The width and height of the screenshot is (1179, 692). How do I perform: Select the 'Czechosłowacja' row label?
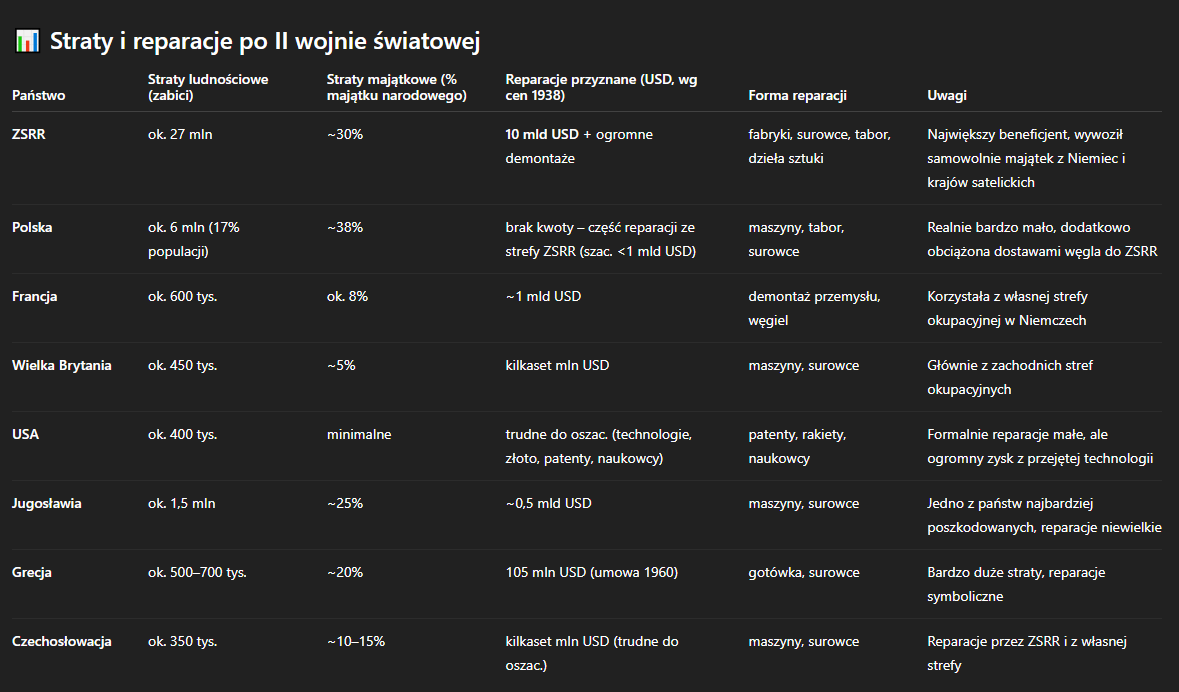[62, 641]
